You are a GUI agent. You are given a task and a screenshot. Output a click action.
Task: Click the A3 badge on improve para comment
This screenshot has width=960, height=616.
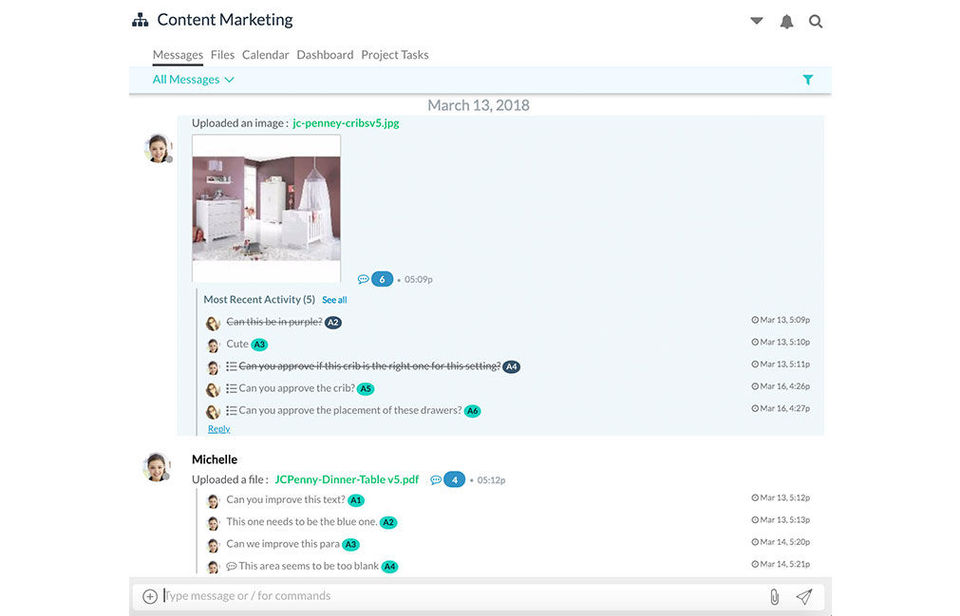351,544
